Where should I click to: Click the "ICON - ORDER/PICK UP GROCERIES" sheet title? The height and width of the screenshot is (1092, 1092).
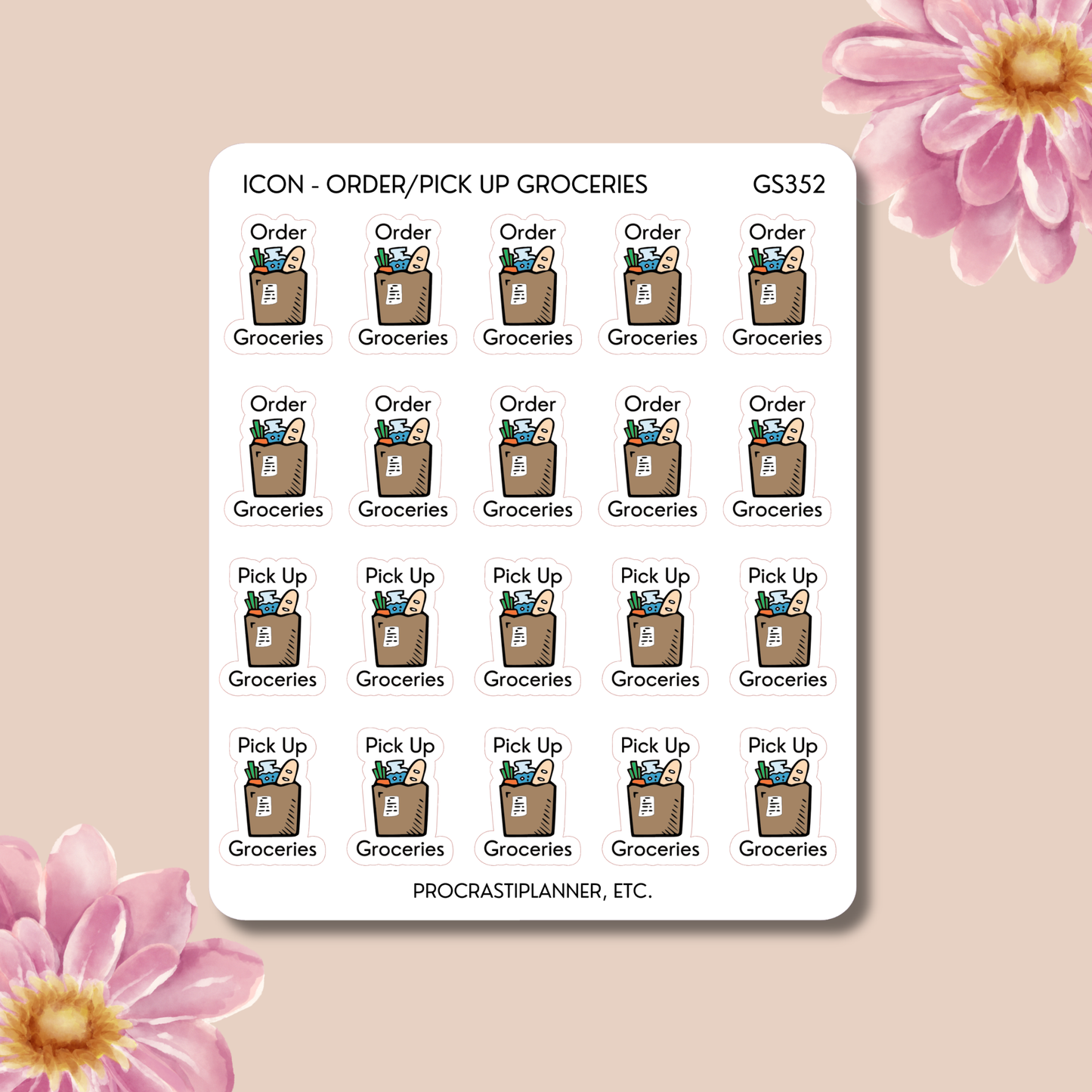[x=444, y=184]
